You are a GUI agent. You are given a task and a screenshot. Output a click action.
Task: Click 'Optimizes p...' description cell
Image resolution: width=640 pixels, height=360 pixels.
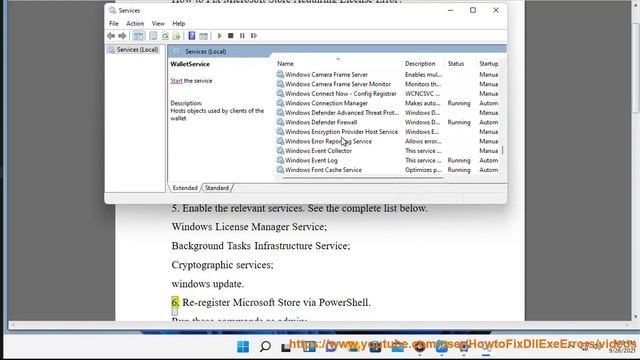(x=423, y=170)
